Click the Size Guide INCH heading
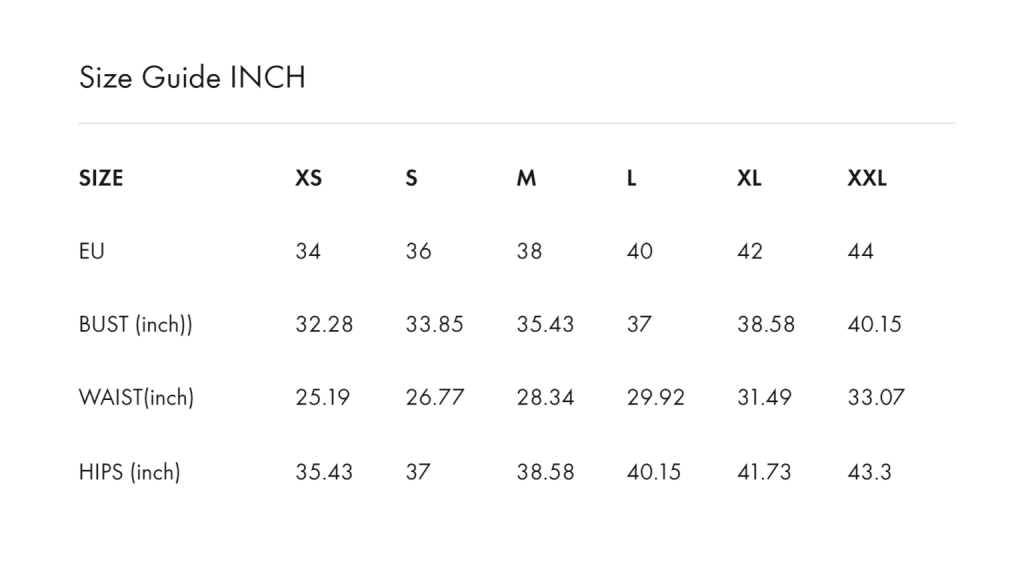 (x=192, y=78)
